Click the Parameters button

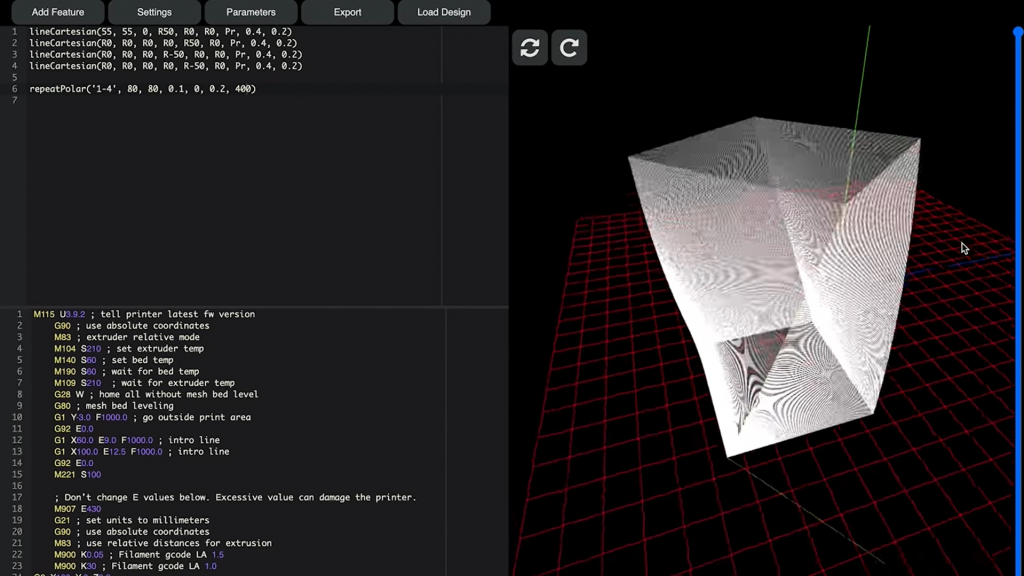[250, 12]
